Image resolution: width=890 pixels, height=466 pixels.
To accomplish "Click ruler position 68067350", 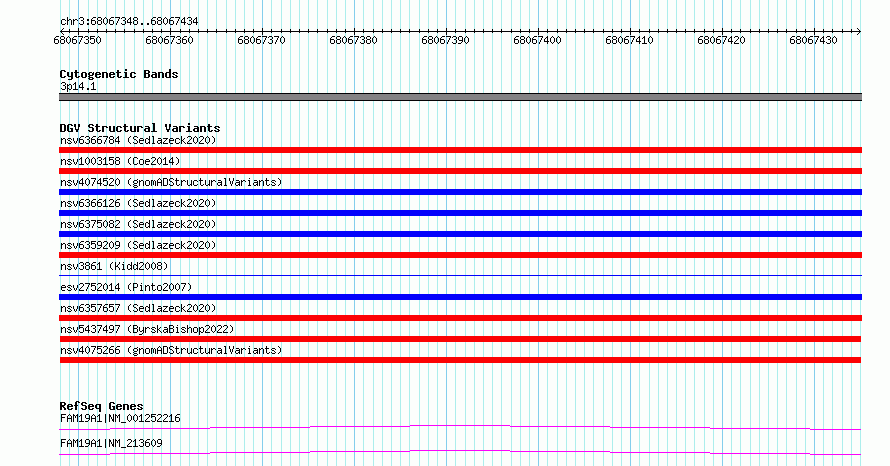I will click(x=78, y=40).
